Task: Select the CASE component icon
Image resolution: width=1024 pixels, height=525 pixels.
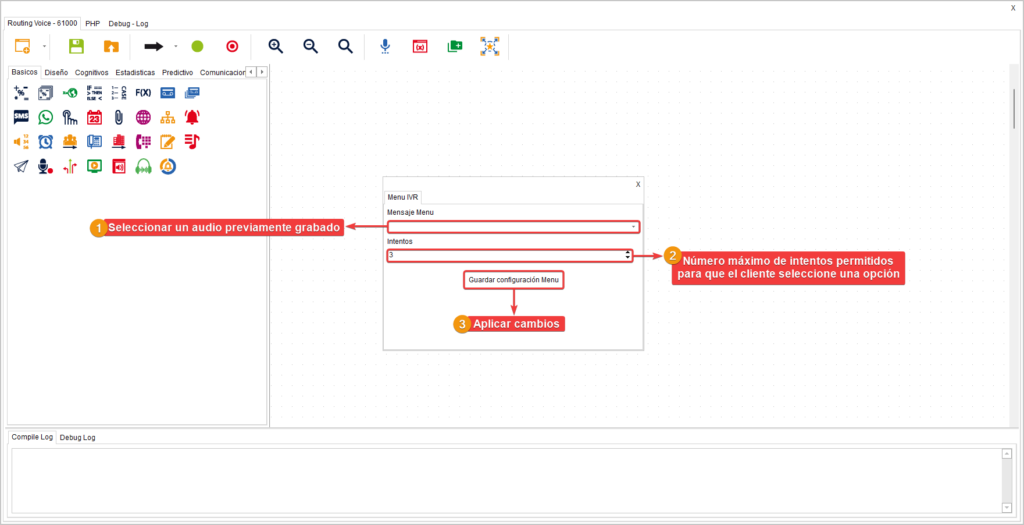Action: (x=119, y=93)
